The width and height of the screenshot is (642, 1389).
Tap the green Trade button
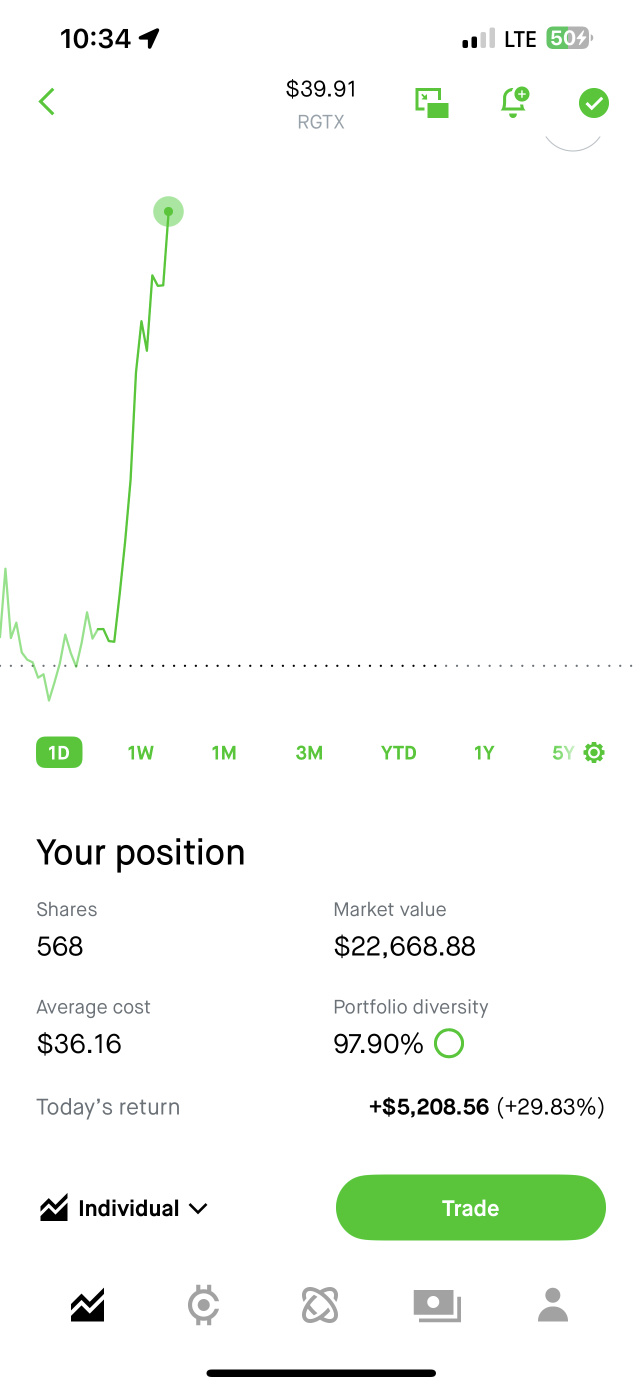point(471,1208)
